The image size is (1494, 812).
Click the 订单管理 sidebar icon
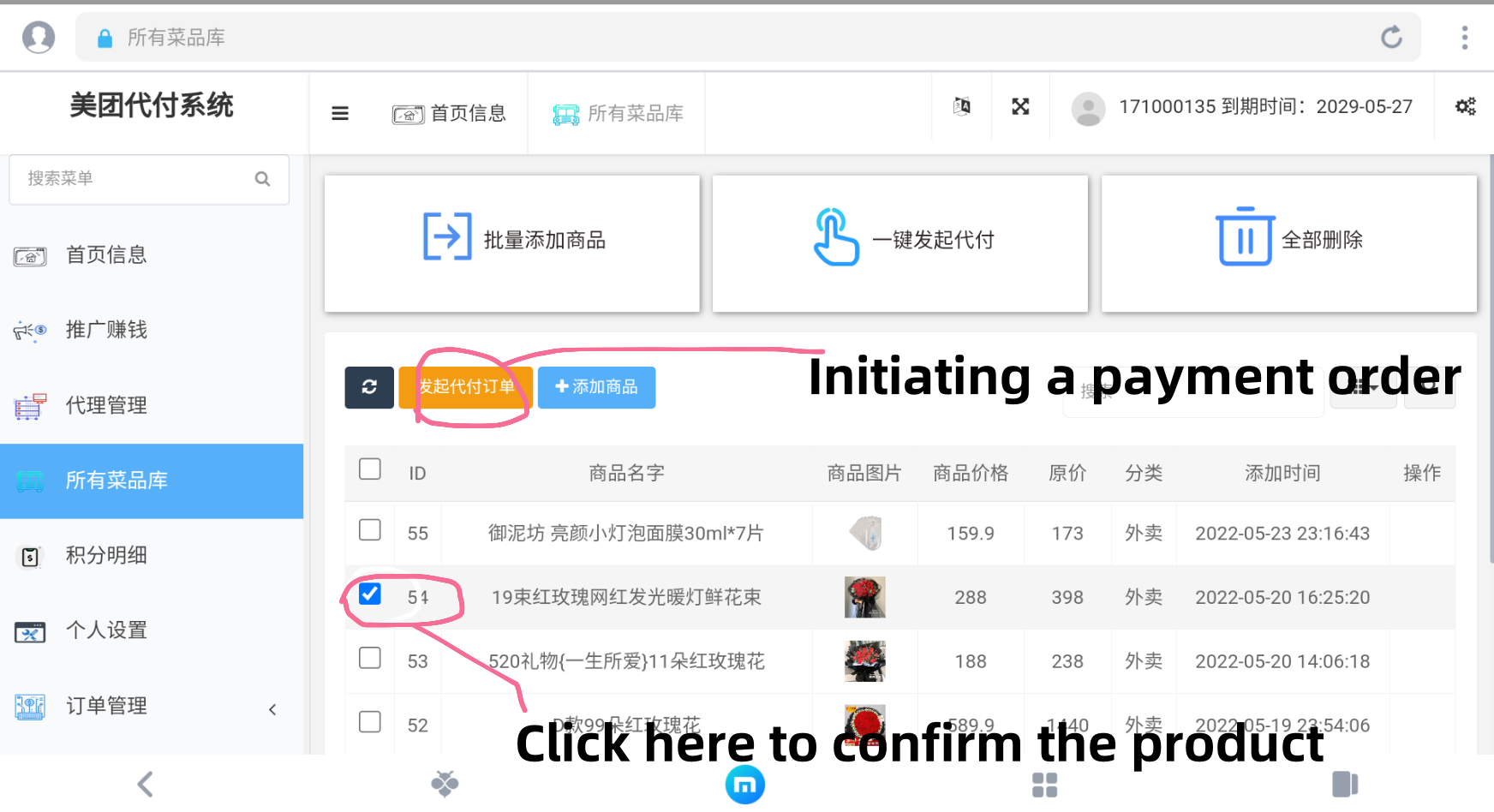(x=30, y=707)
